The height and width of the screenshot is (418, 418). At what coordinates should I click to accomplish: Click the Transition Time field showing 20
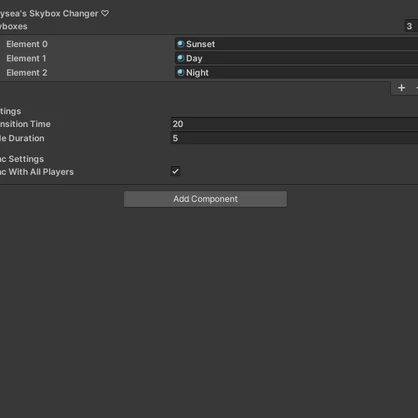coord(295,124)
